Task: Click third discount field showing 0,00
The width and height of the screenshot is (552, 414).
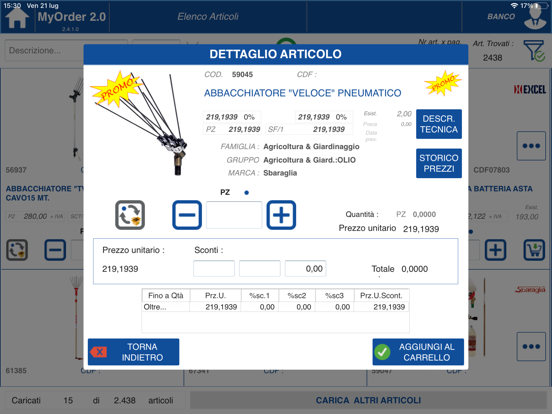Action: [305, 269]
